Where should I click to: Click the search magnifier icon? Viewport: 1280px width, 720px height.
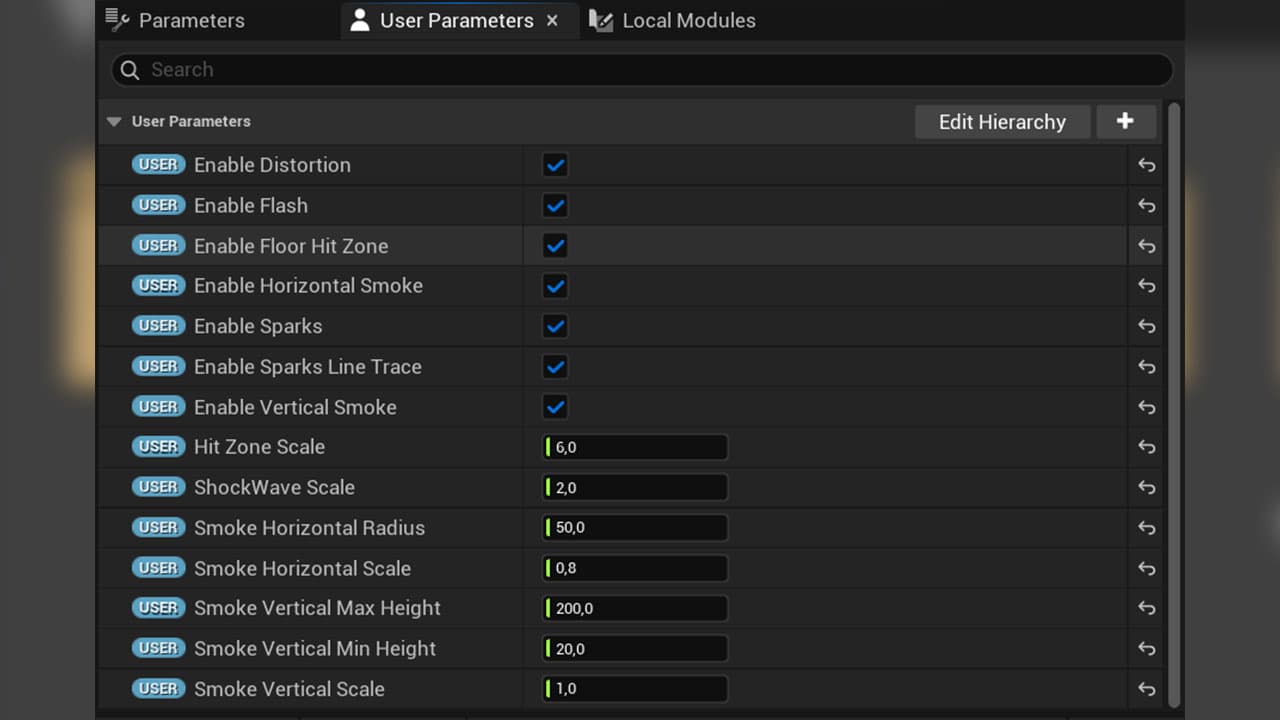[x=130, y=70]
